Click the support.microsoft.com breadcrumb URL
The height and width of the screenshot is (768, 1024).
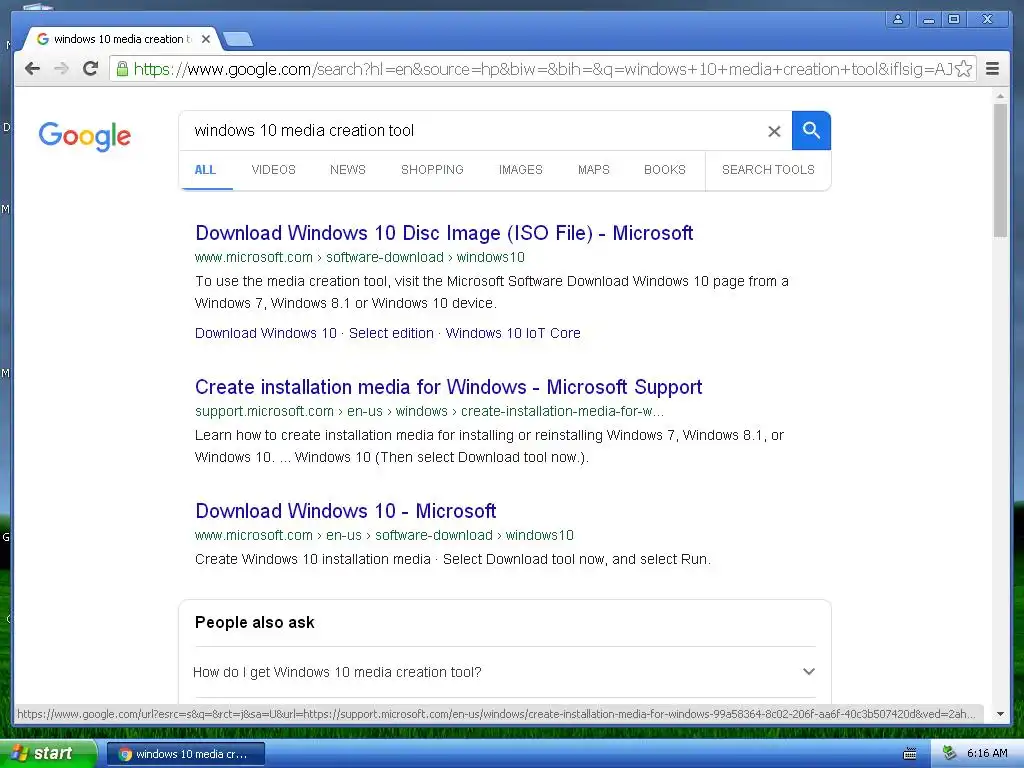click(429, 411)
